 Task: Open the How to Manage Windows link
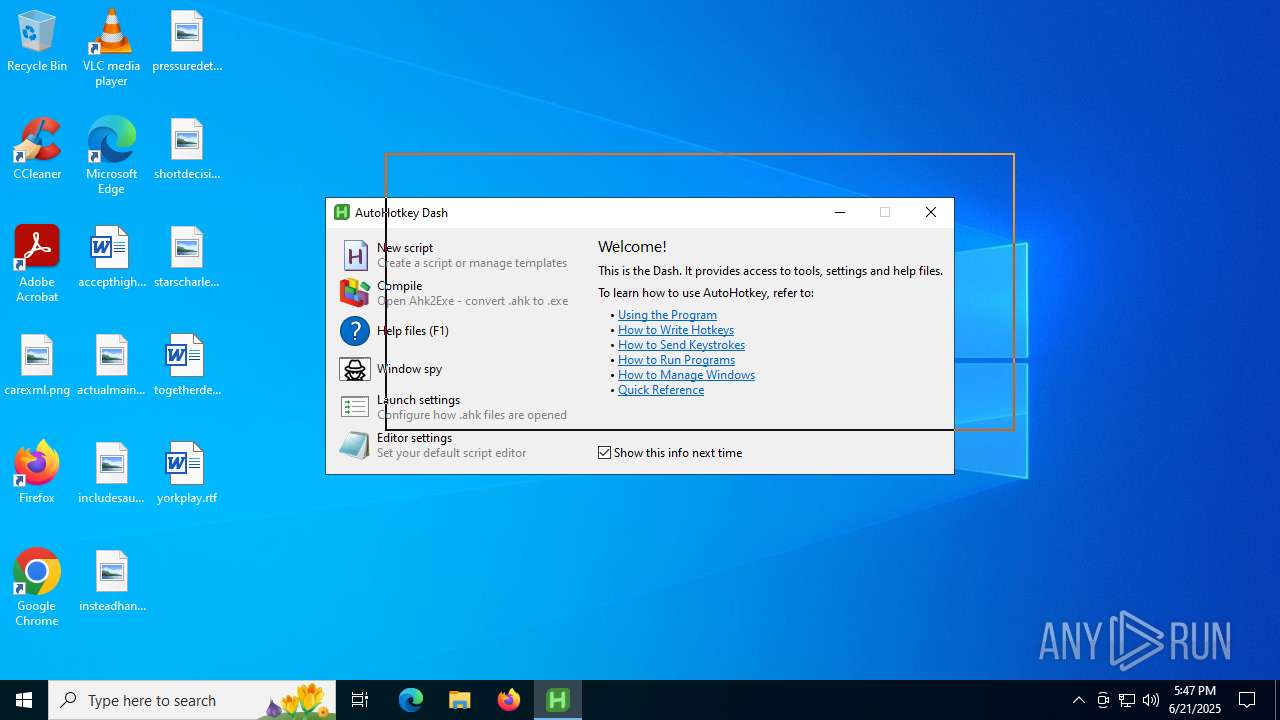click(686, 375)
